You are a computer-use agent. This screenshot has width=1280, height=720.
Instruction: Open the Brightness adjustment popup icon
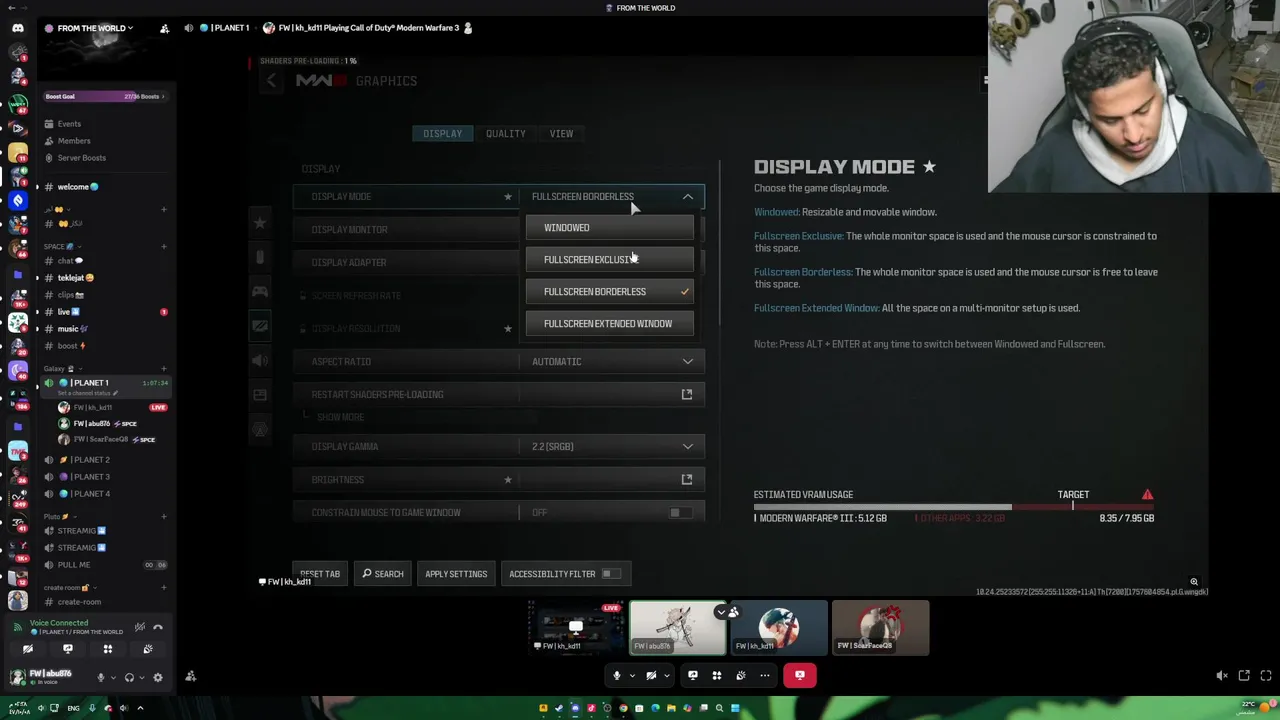point(687,479)
